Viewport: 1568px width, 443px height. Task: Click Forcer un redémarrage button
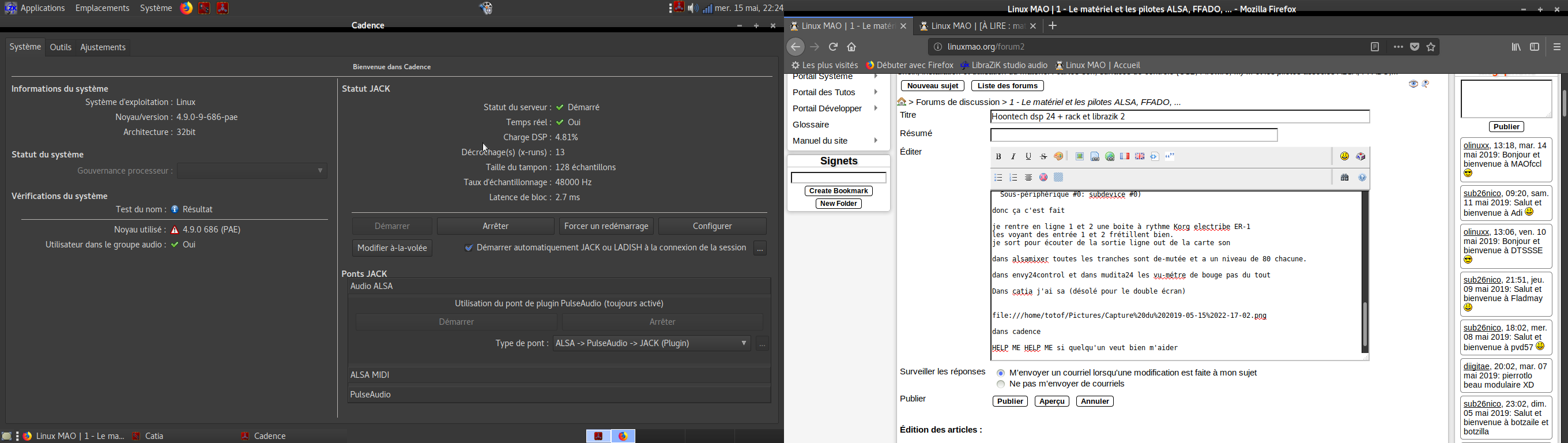(606, 226)
